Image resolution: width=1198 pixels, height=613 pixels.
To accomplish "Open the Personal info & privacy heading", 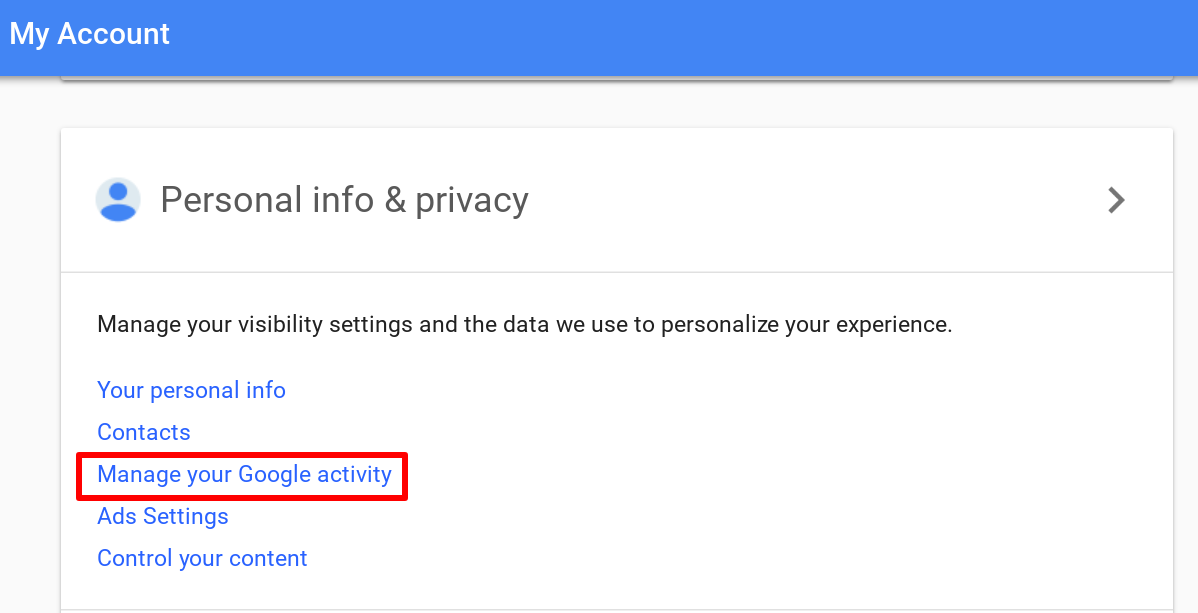I will point(344,200).
